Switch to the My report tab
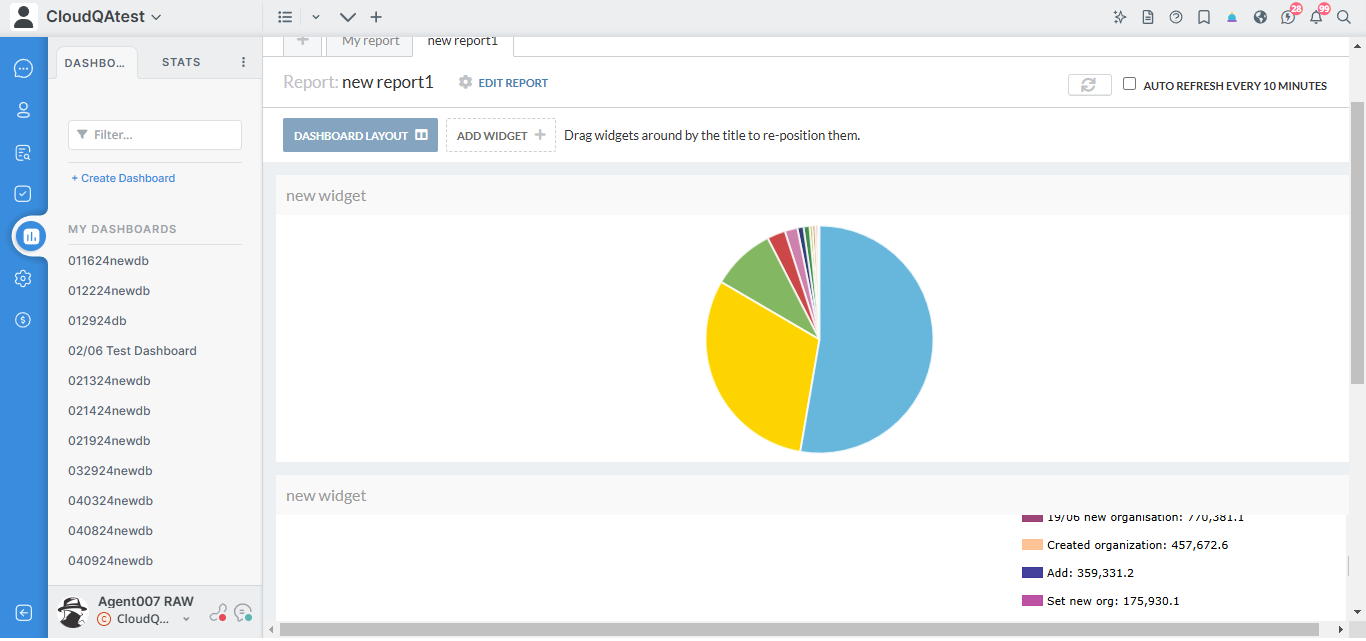The height and width of the screenshot is (641, 1366). pos(370,41)
